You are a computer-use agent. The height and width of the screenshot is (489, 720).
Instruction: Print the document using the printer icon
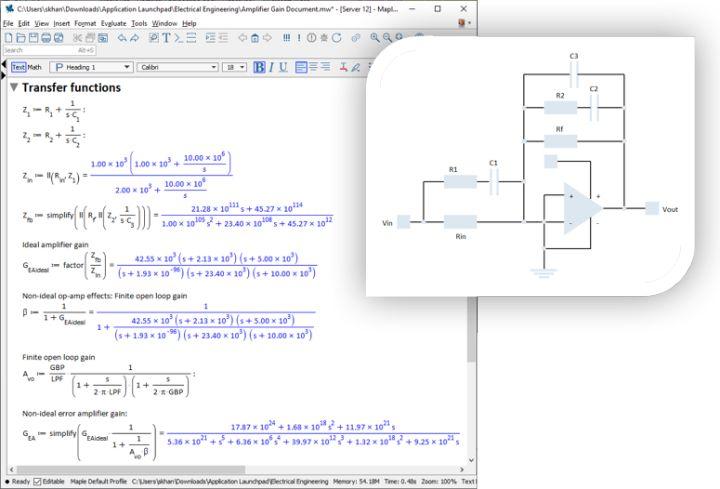[x=46, y=38]
